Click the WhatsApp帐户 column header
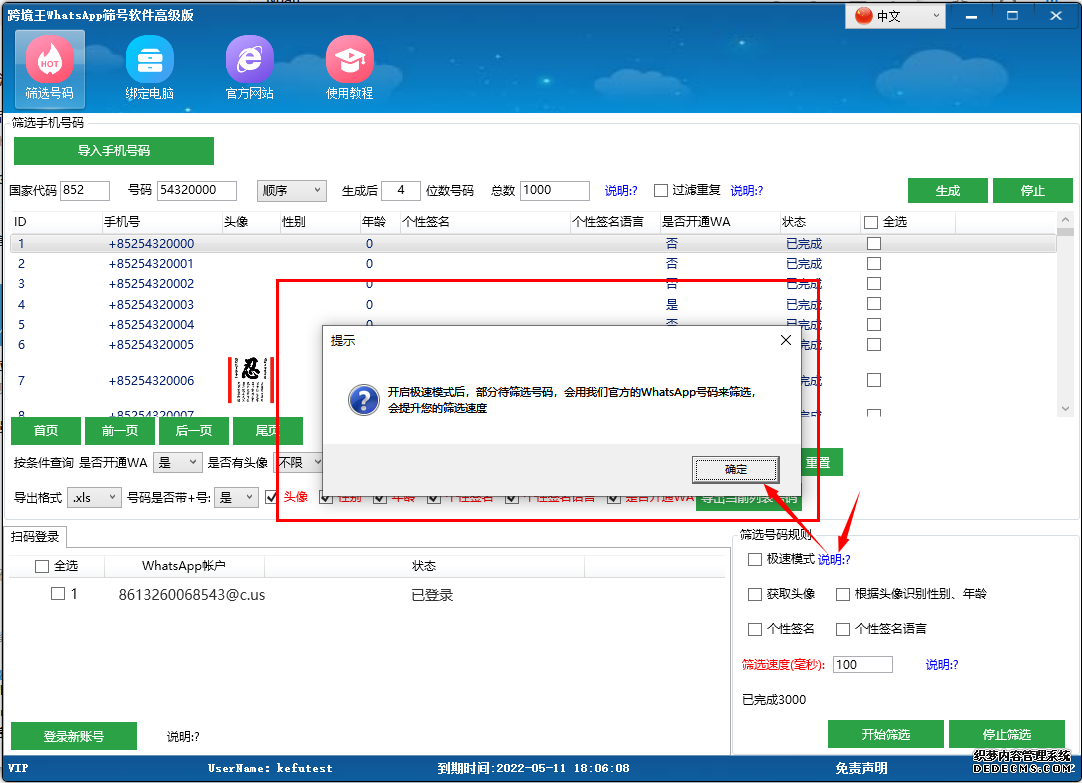Screen dimensions: 1082x783 [x=184, y=566]
